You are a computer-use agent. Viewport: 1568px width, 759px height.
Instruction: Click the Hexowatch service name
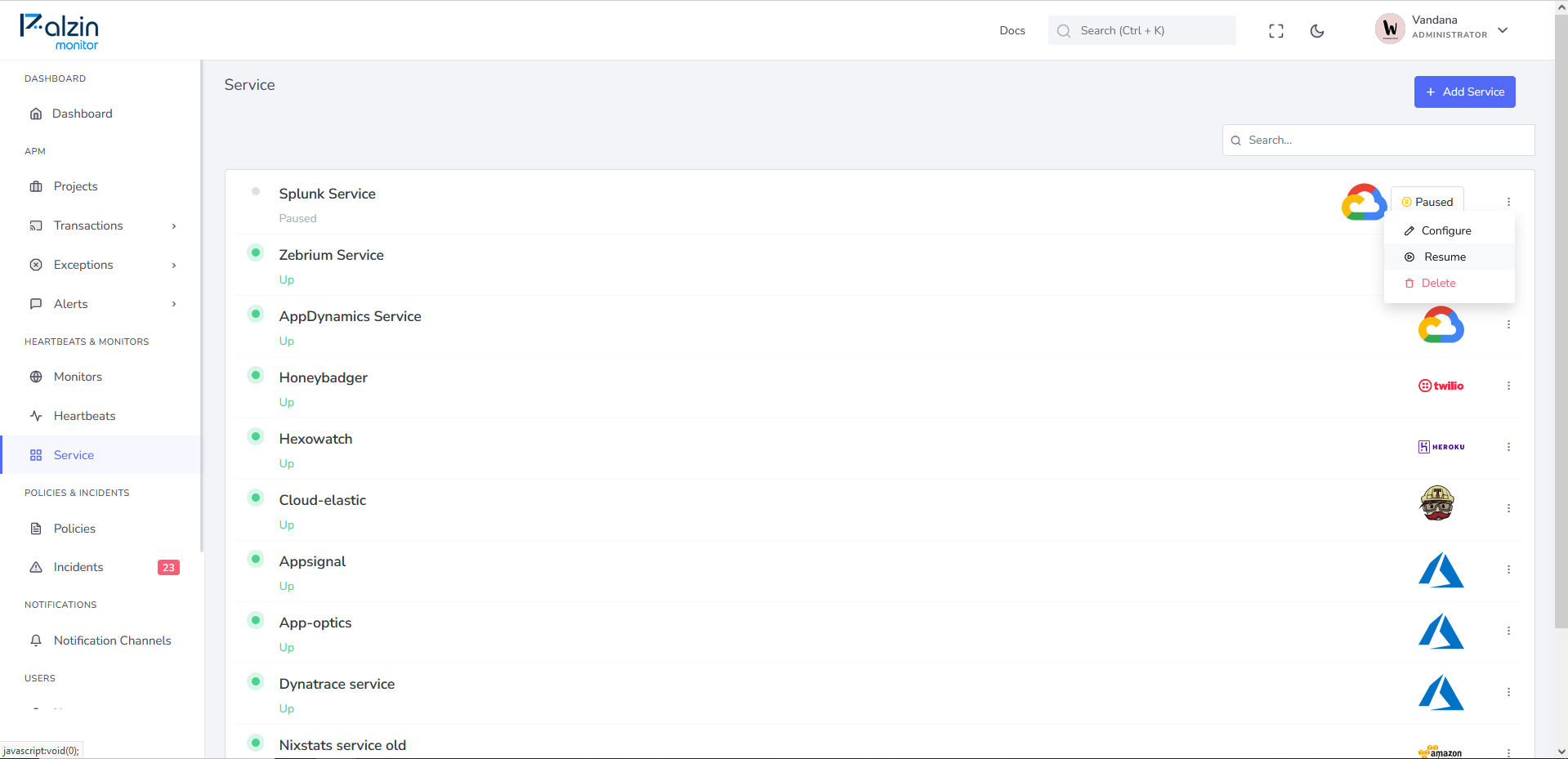click(315, 439)
